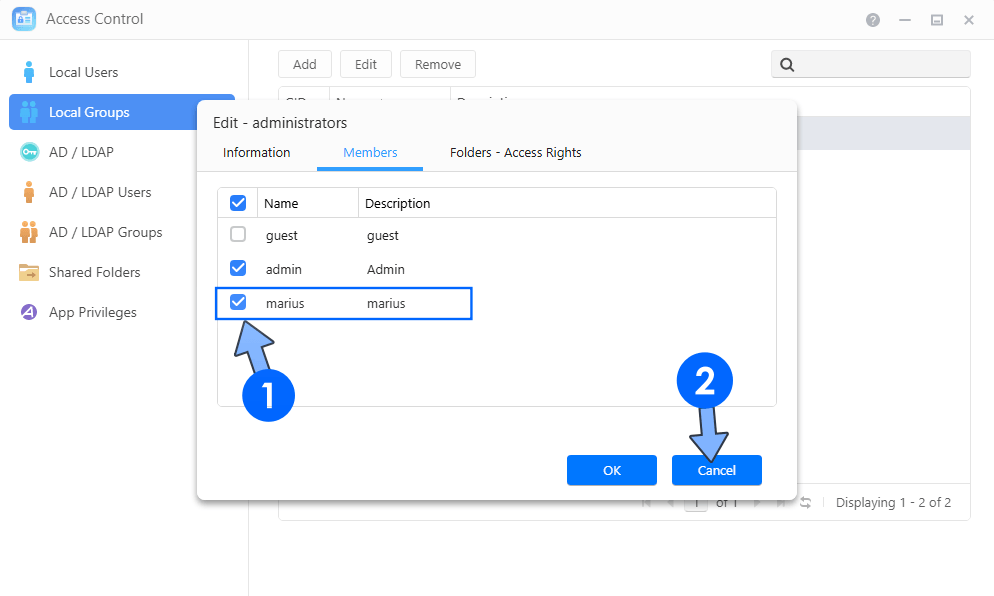994x596 pixels.
Task: Open AD / LDAP Groups icon
Action: [x=29, y=232]
